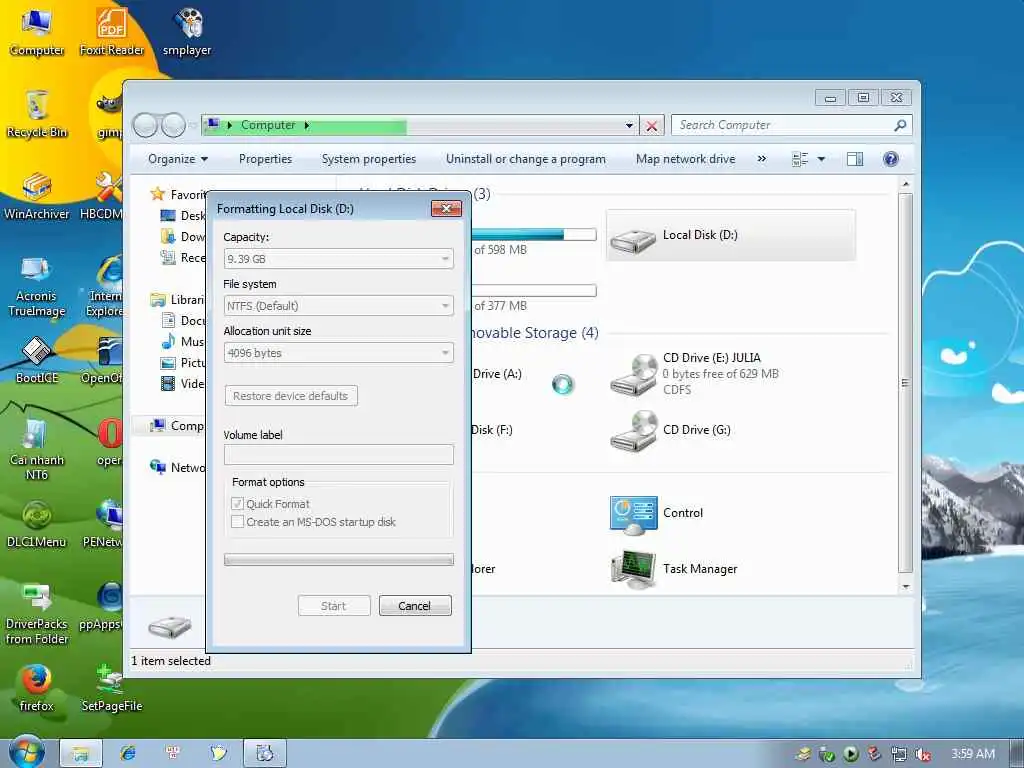Click Properties in the toolbar

[265, 159]
